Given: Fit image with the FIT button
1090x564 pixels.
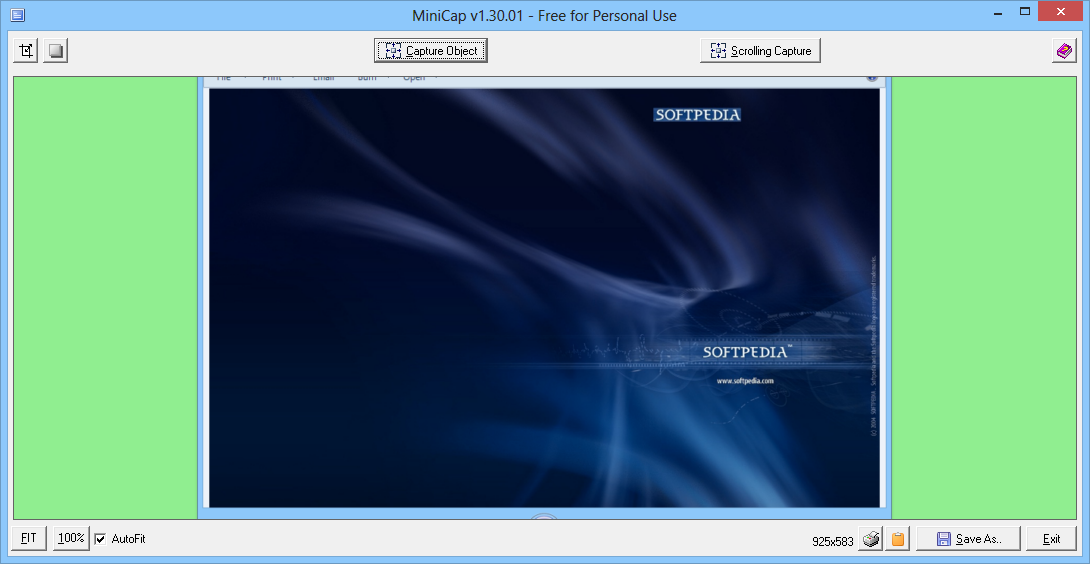Looking at the screenshot, I should (29, 538).
